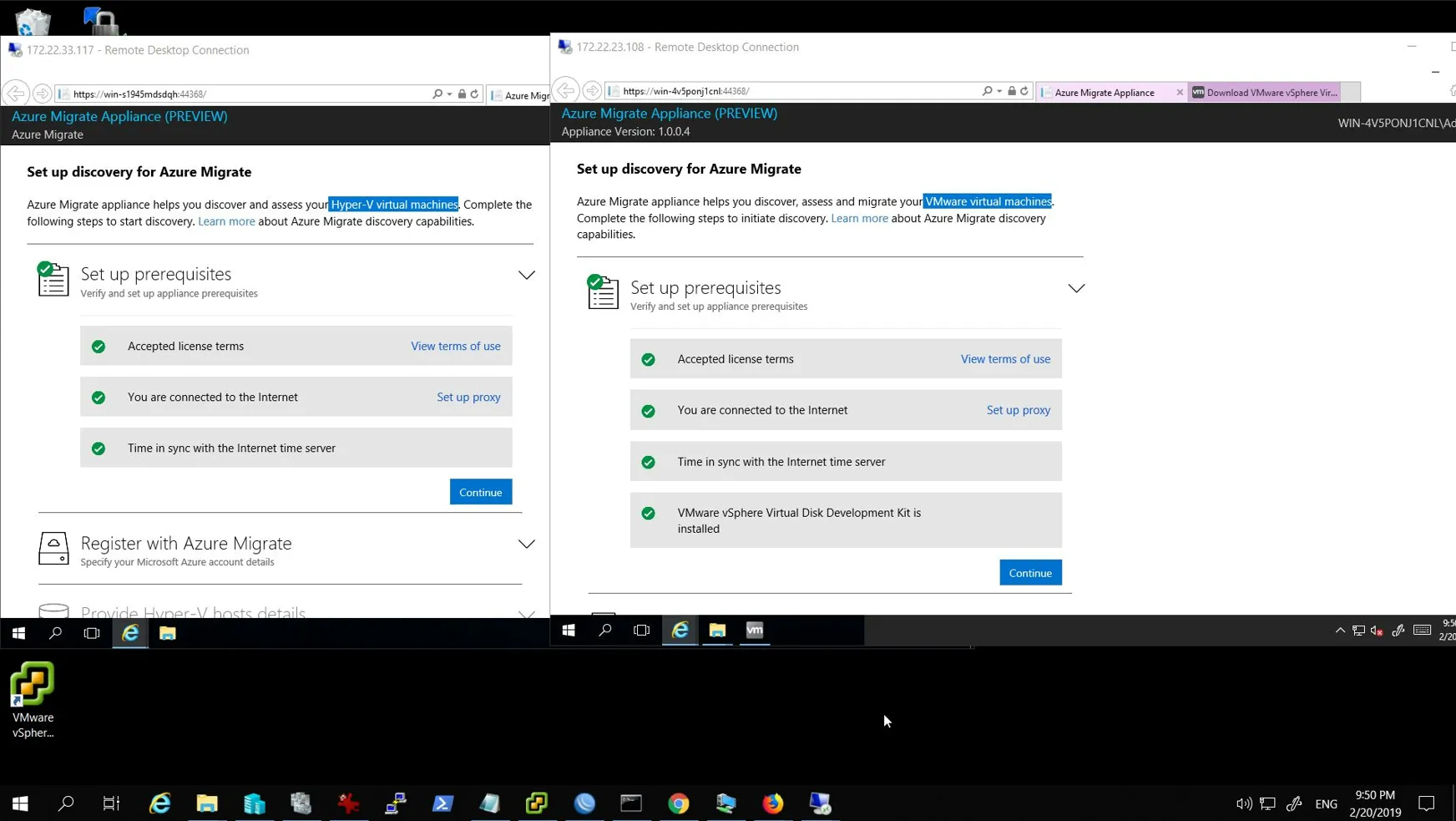Click address bar search icon in 172.22.33.117 window
This screenshot has height=821, width=1456.
(x=437, y=94)
